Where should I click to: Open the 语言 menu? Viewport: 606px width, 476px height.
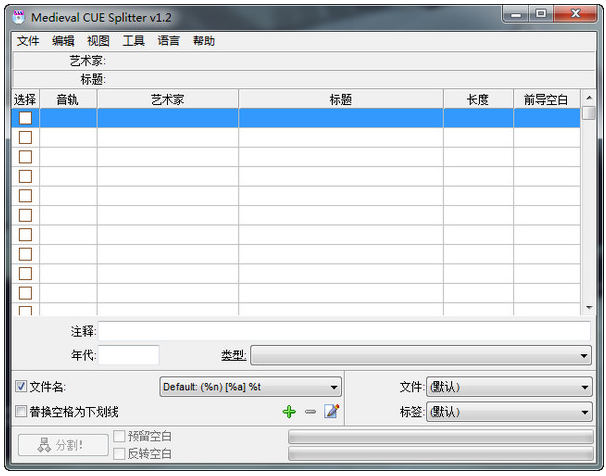pyautogui.click(x=169, y=41)
